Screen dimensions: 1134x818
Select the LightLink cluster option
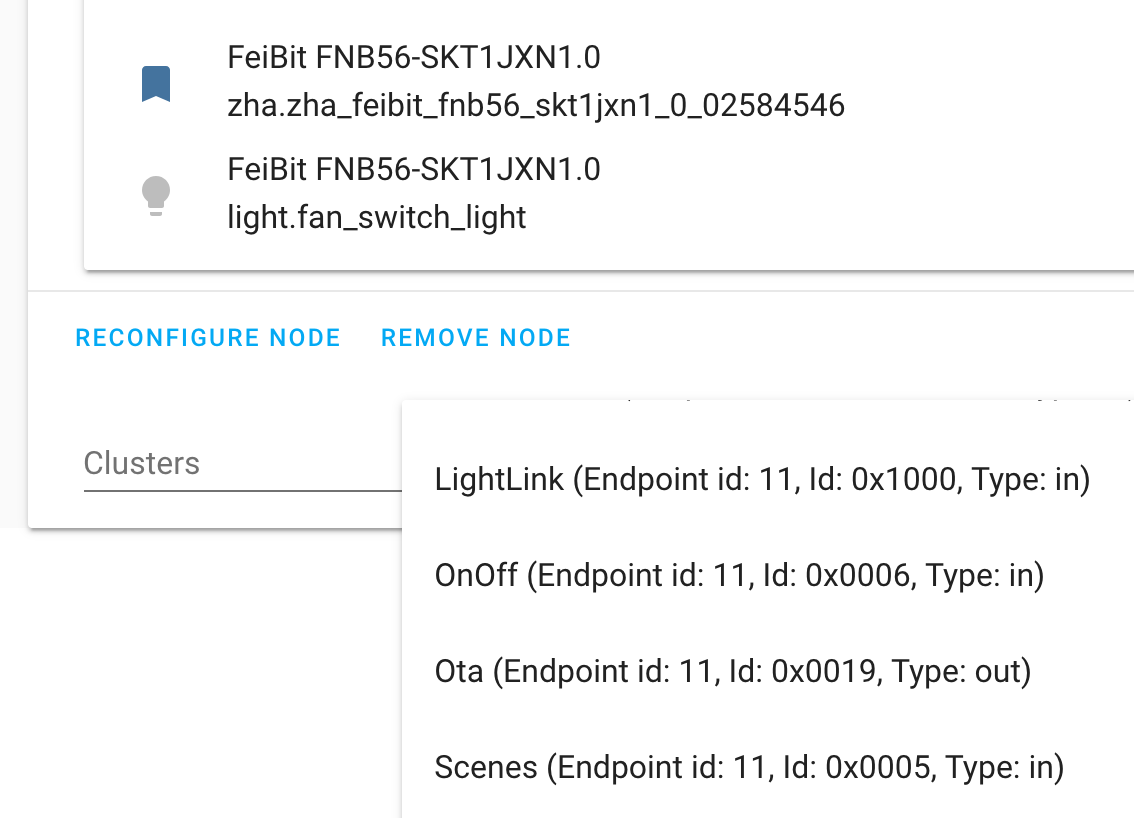click(x=762, y=479)
